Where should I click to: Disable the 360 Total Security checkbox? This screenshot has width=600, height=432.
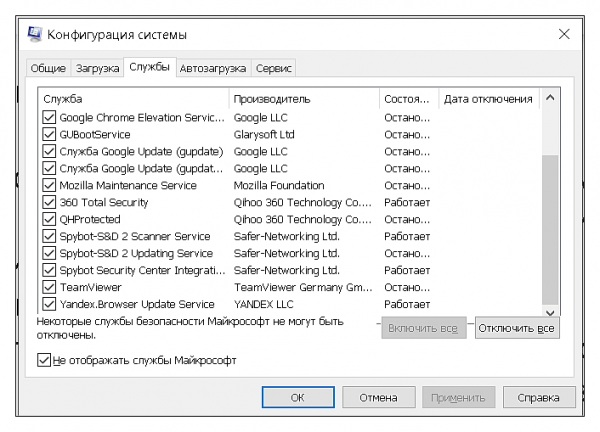pyautogui.click(x=49, y=202)
